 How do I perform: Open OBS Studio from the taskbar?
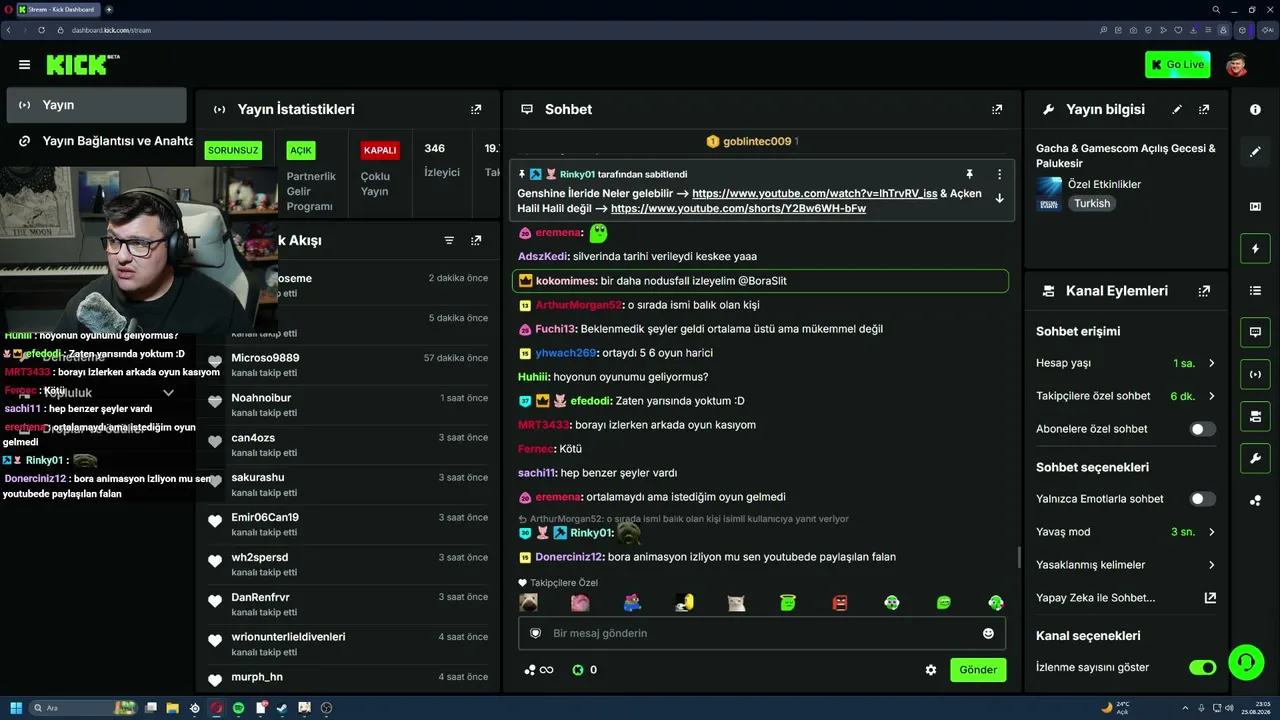pyautogui.click(x=326, y=708)
